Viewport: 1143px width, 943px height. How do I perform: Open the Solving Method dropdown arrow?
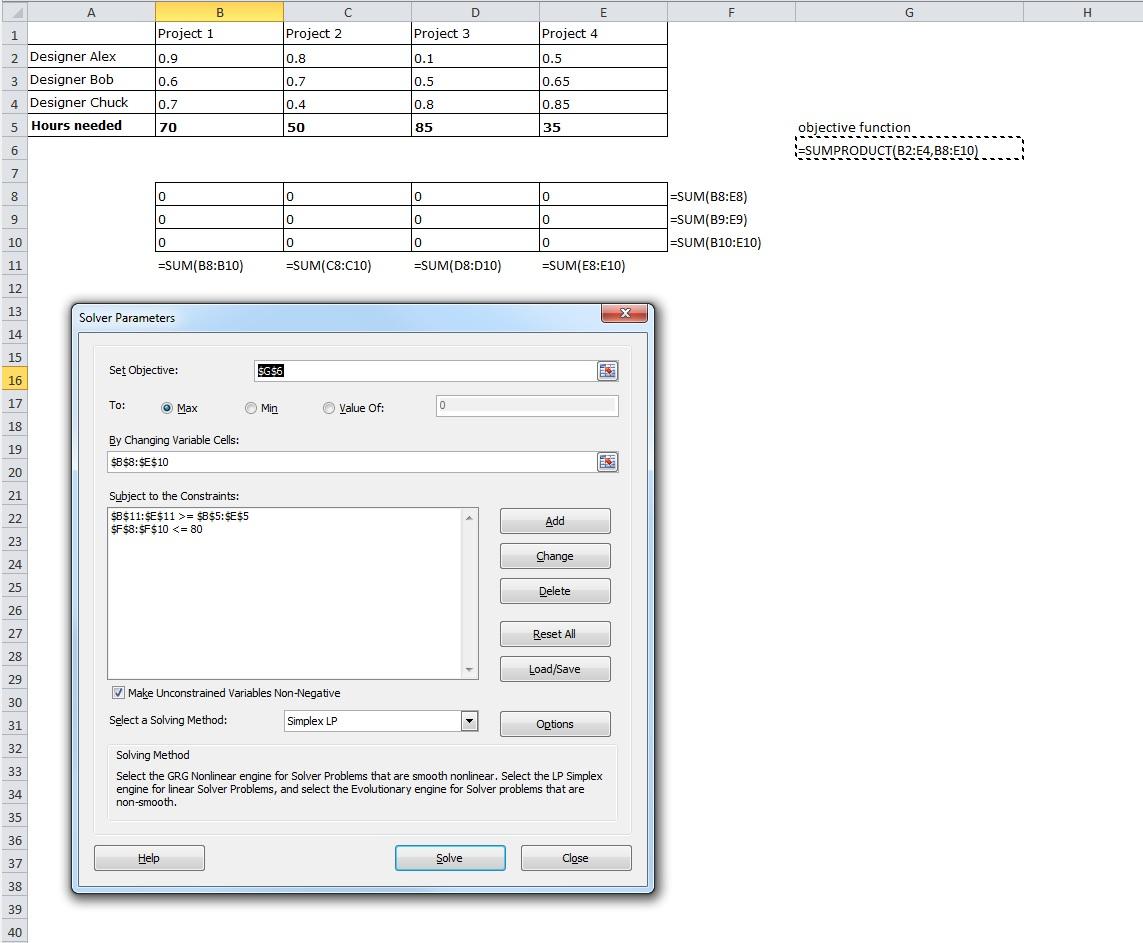coord(469,721)
